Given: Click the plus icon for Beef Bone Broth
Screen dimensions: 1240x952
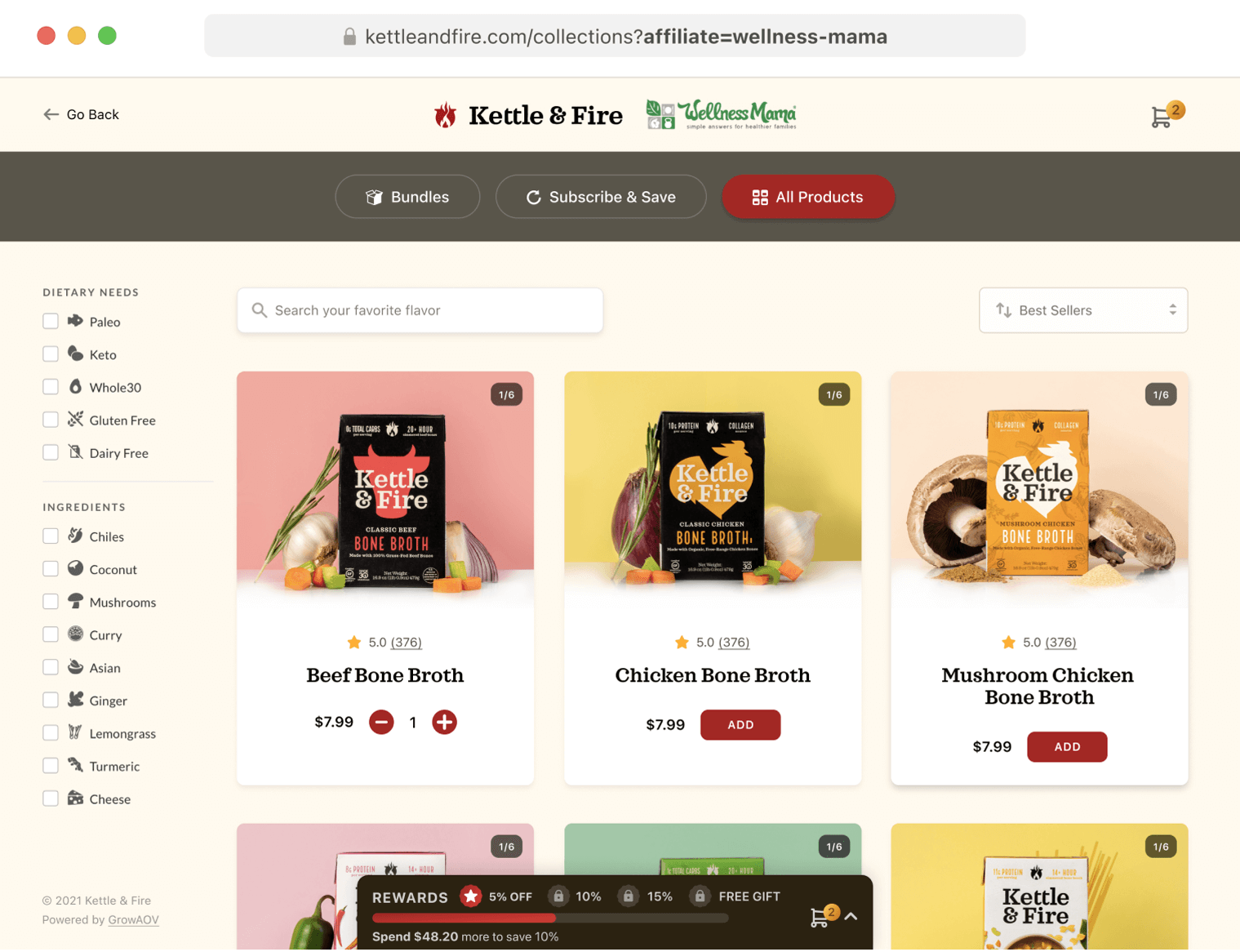Looking at the screenshot, I should click(444, 723).
